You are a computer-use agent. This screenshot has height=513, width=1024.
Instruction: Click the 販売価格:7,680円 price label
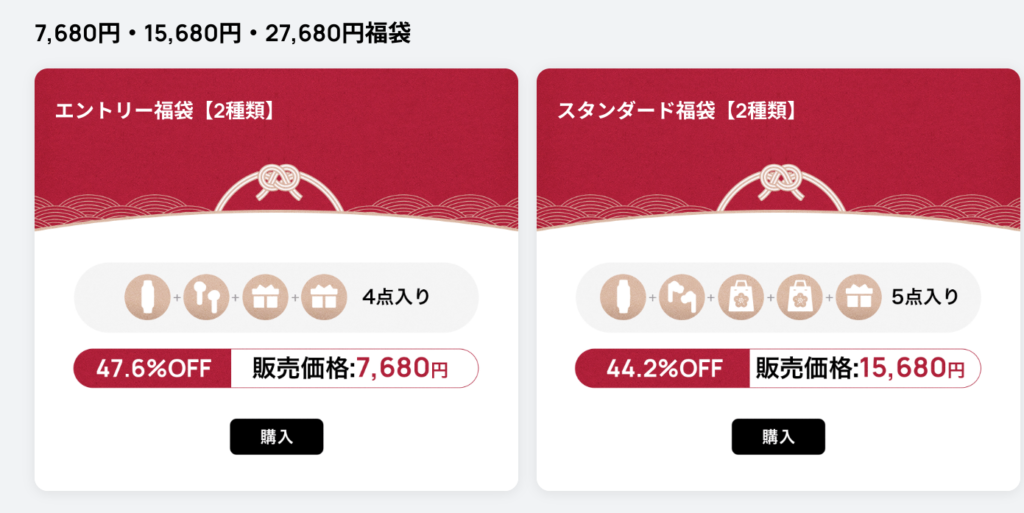coord(351,369)
